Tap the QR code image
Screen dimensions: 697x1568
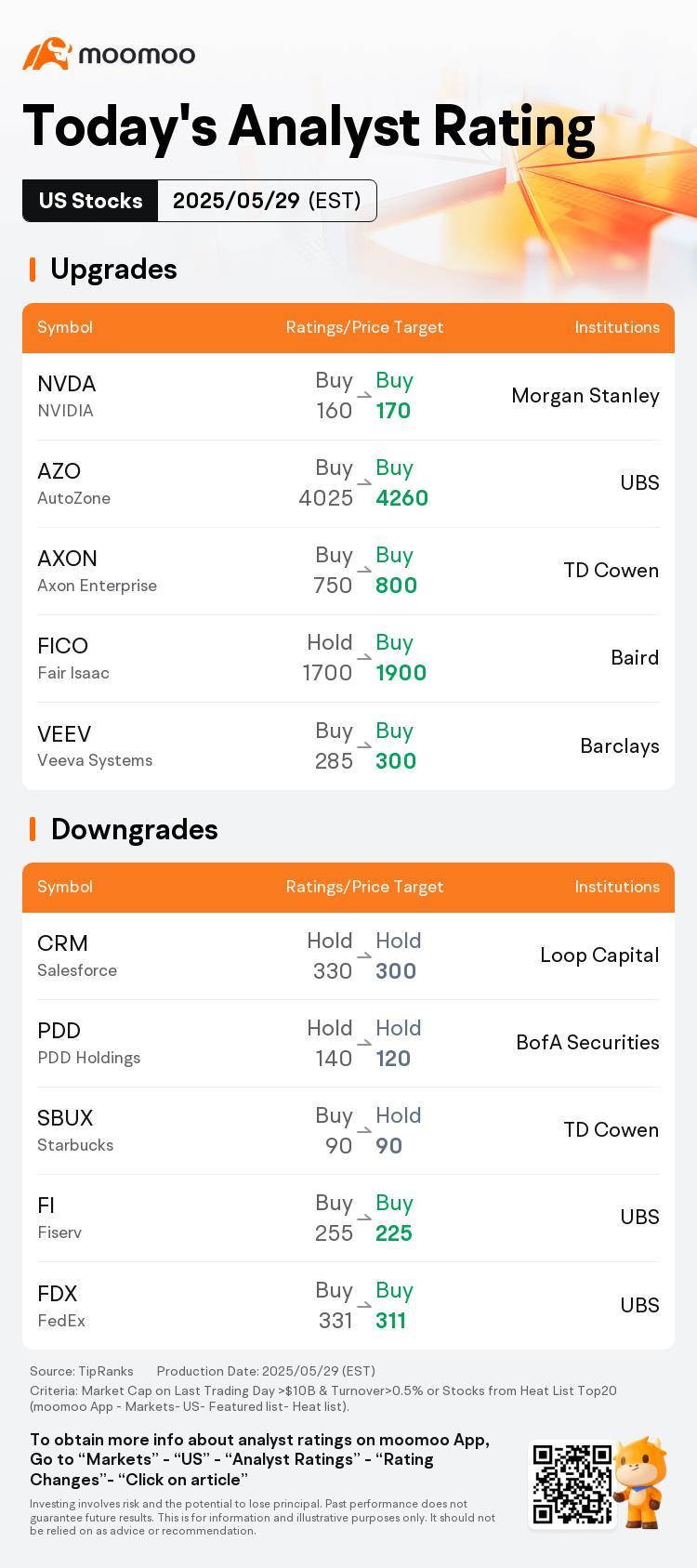[572, 1484]
